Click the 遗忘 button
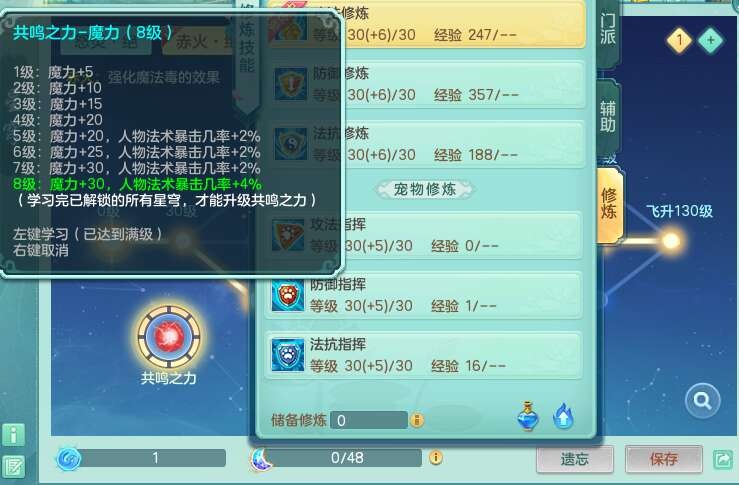 click(575, 459)
